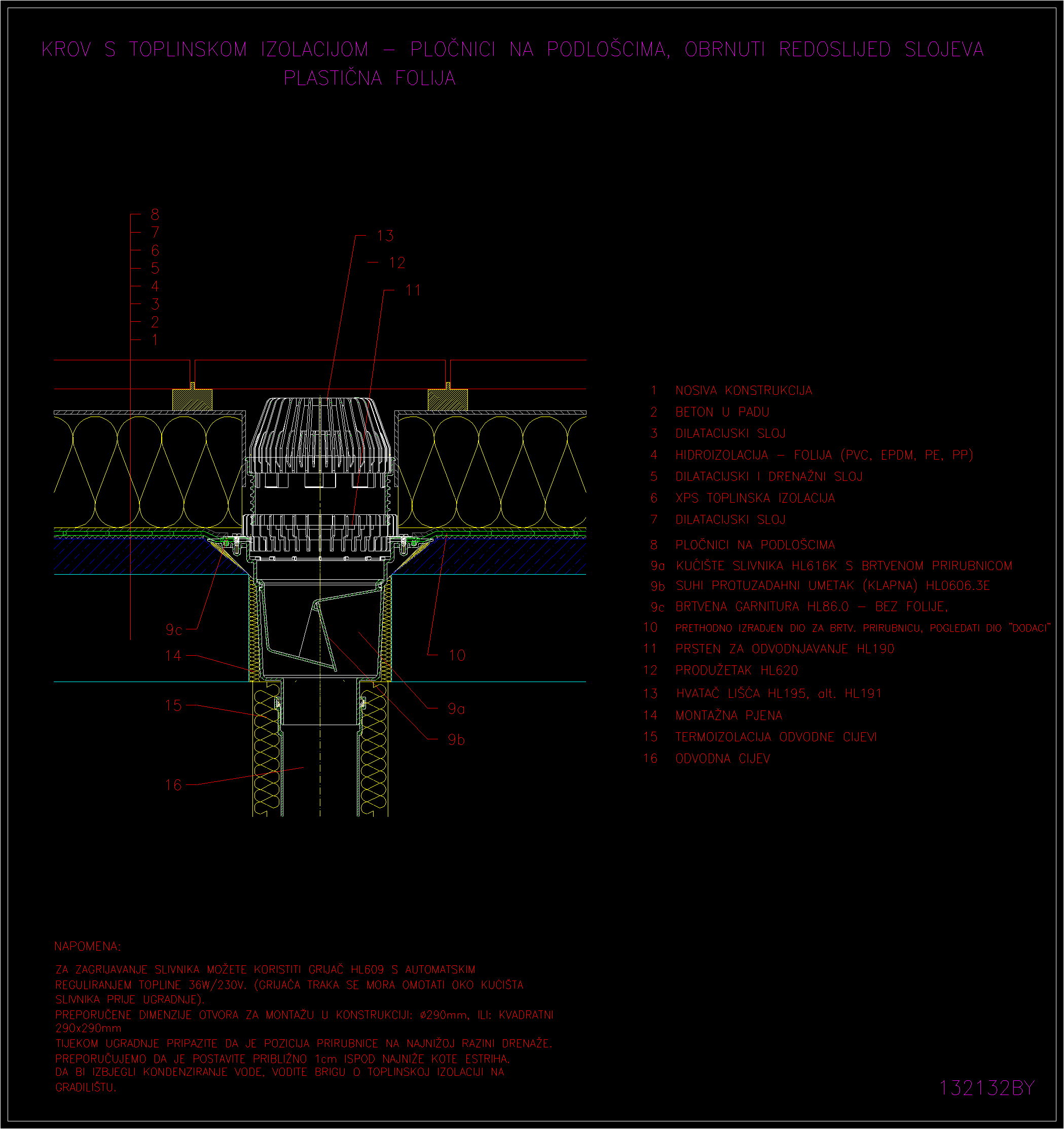Screen dimensions: 1064x1129
Task: Select text 'KUĆIŠTE SLIVNIKA HL616K S BRTVENOM PRIRUBNICOM'
Action: point(844,566)
